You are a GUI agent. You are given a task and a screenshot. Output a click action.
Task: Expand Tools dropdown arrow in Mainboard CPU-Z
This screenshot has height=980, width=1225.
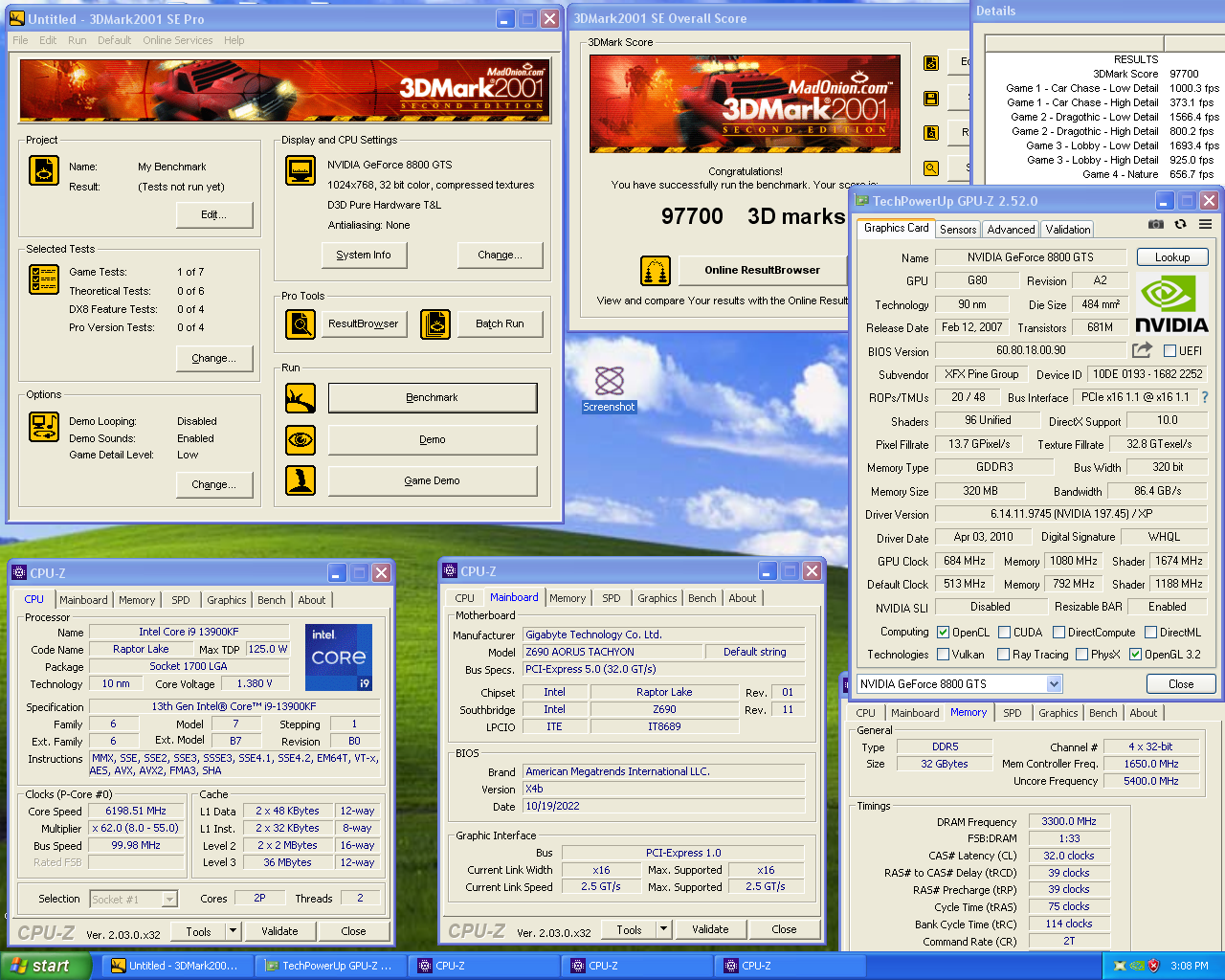tap(663, 929)
